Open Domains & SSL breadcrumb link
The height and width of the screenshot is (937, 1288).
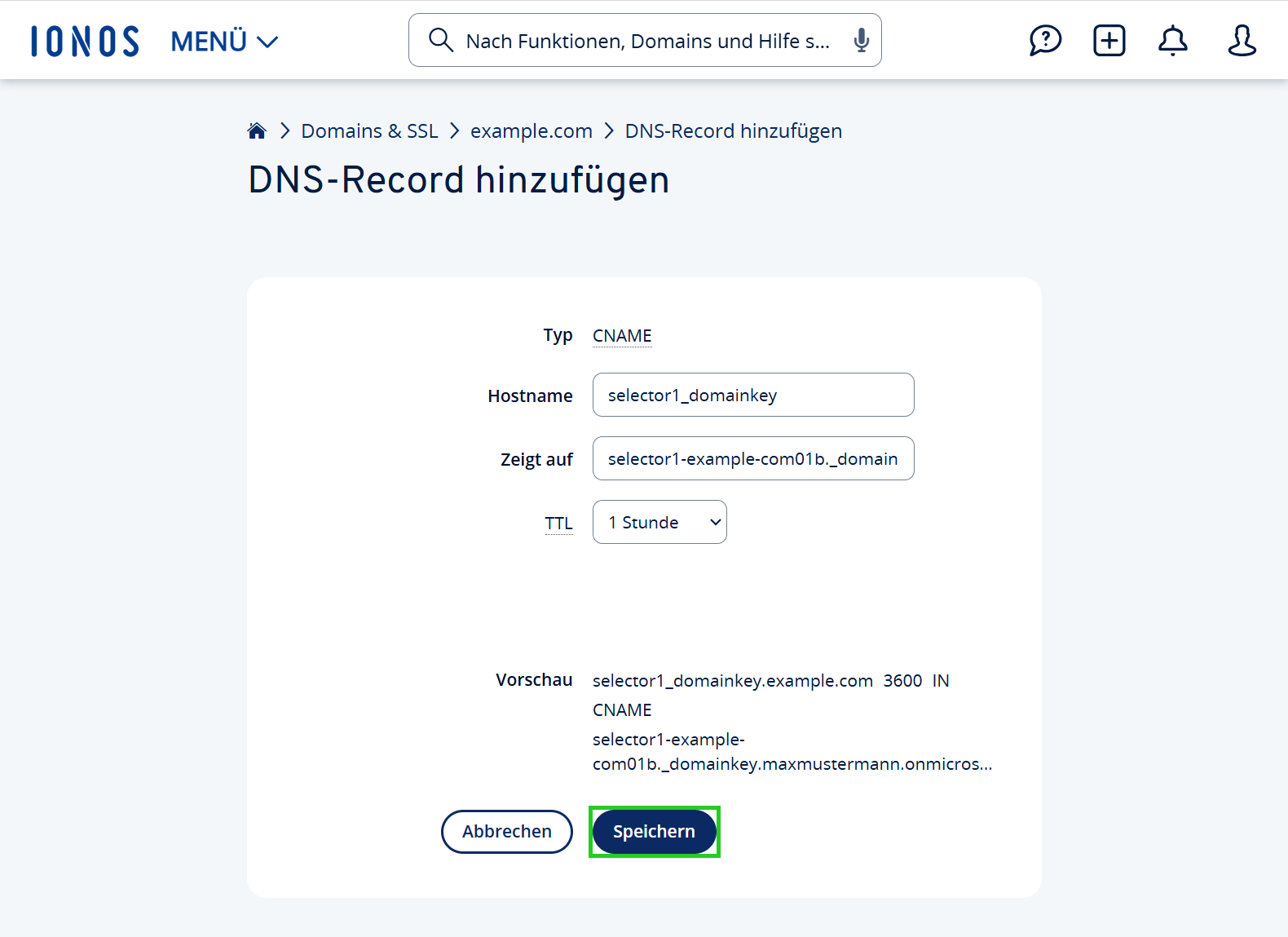[x=369, y=131]
